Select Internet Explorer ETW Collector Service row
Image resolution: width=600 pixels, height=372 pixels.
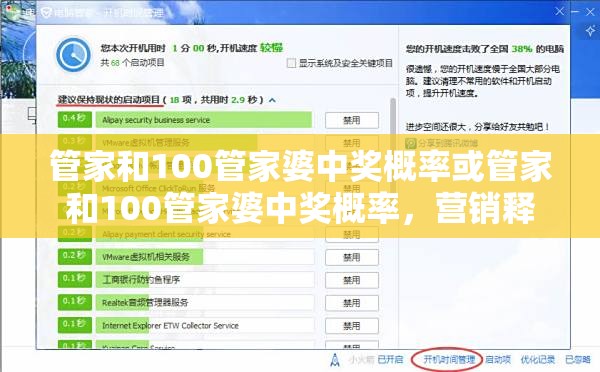pyautogui.click(x=205, y=326)
